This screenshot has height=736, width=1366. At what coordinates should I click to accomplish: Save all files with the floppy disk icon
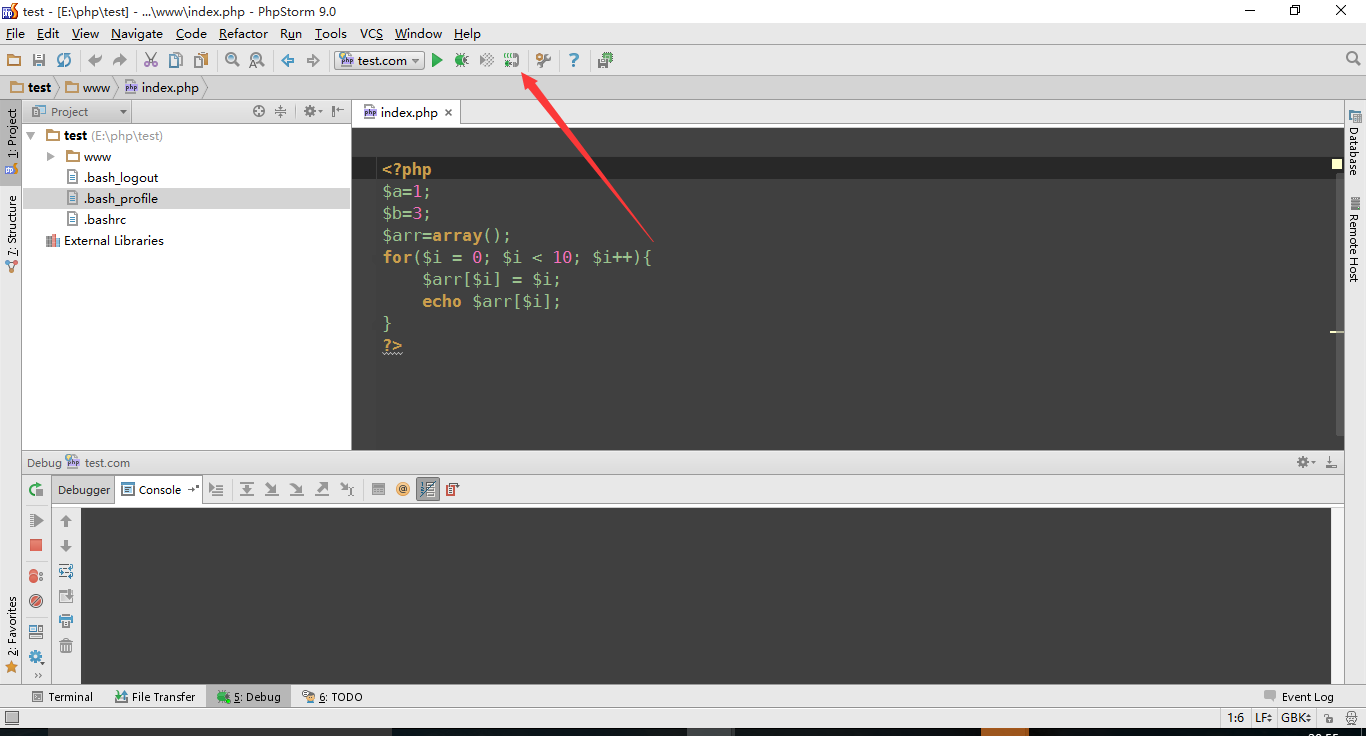coord(39,61)
